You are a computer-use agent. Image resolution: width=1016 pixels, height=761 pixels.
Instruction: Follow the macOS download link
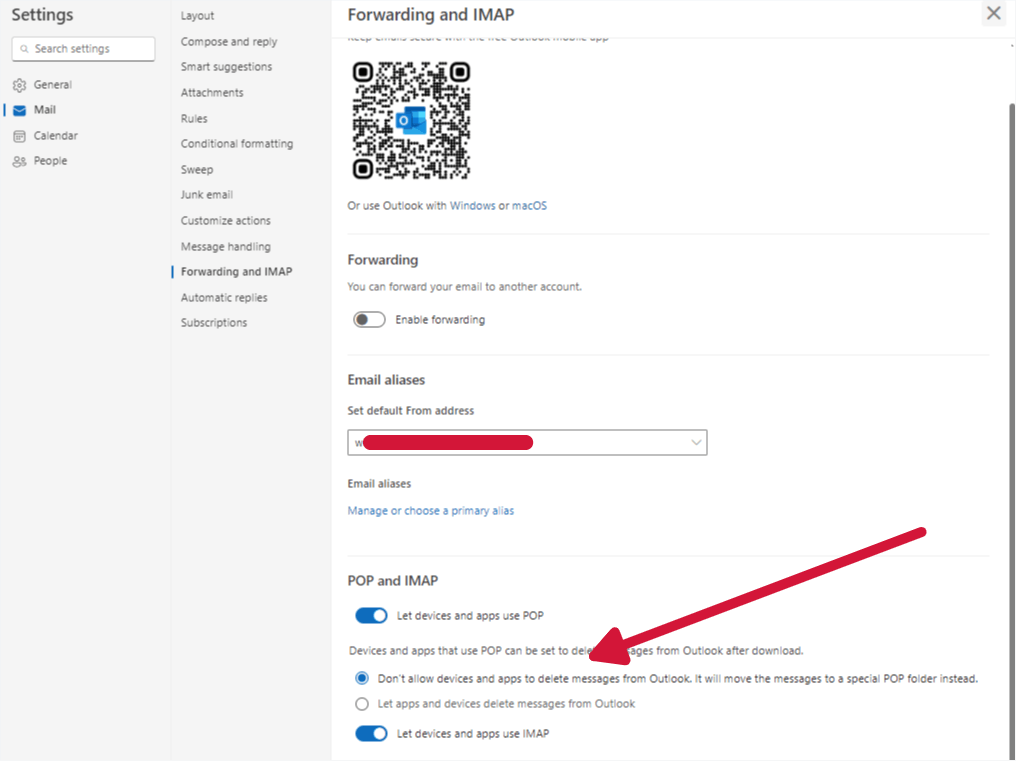[529, 205]
